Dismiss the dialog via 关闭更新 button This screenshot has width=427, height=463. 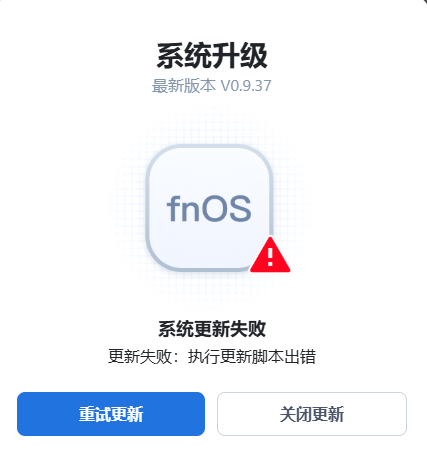[x=312, y=414]
